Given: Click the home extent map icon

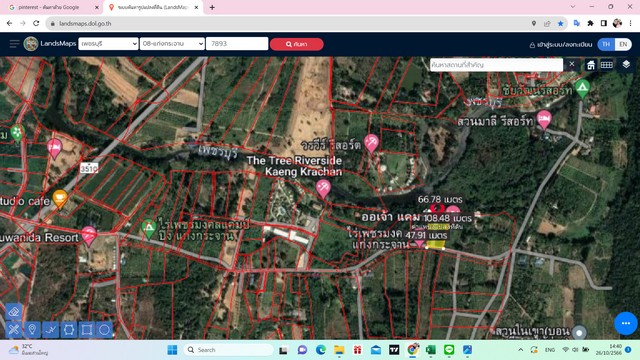Looking at the screenshot, I should [591, 65].
